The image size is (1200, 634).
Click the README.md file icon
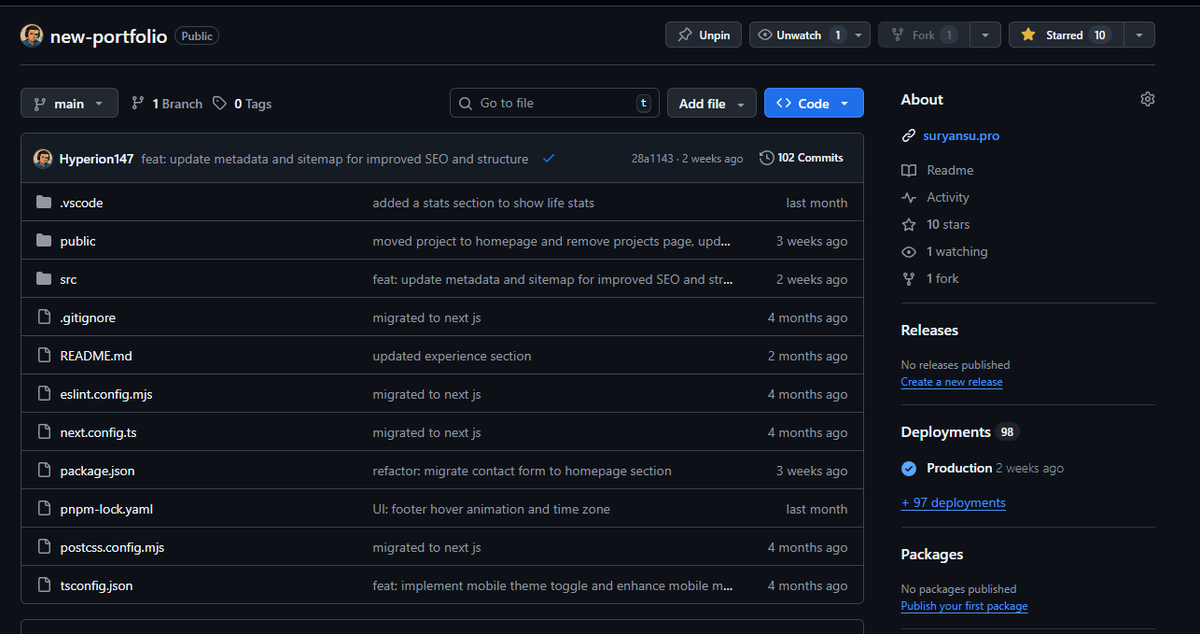43,356
